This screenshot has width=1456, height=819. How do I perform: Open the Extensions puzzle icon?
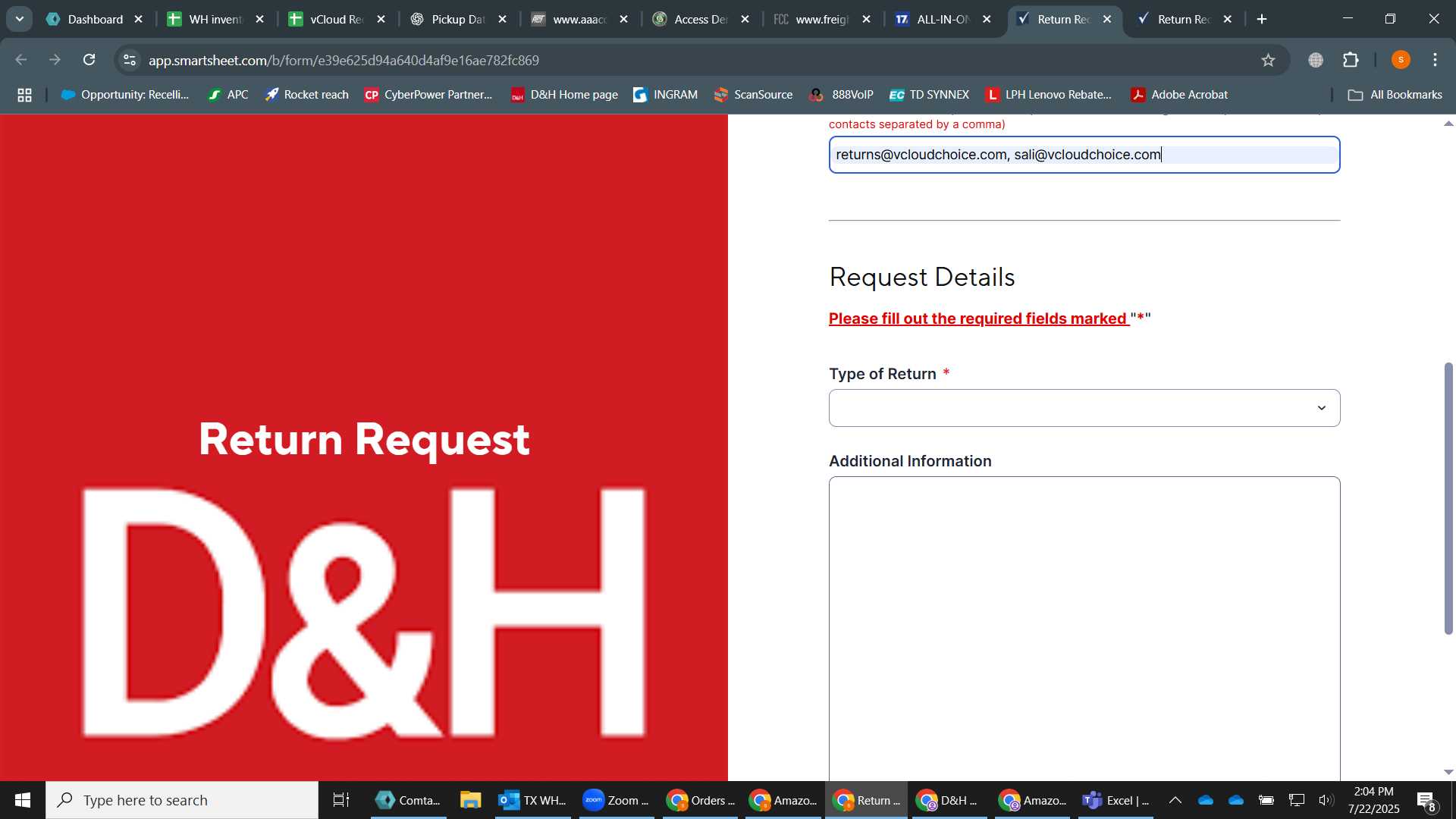tap(1351, 60)
